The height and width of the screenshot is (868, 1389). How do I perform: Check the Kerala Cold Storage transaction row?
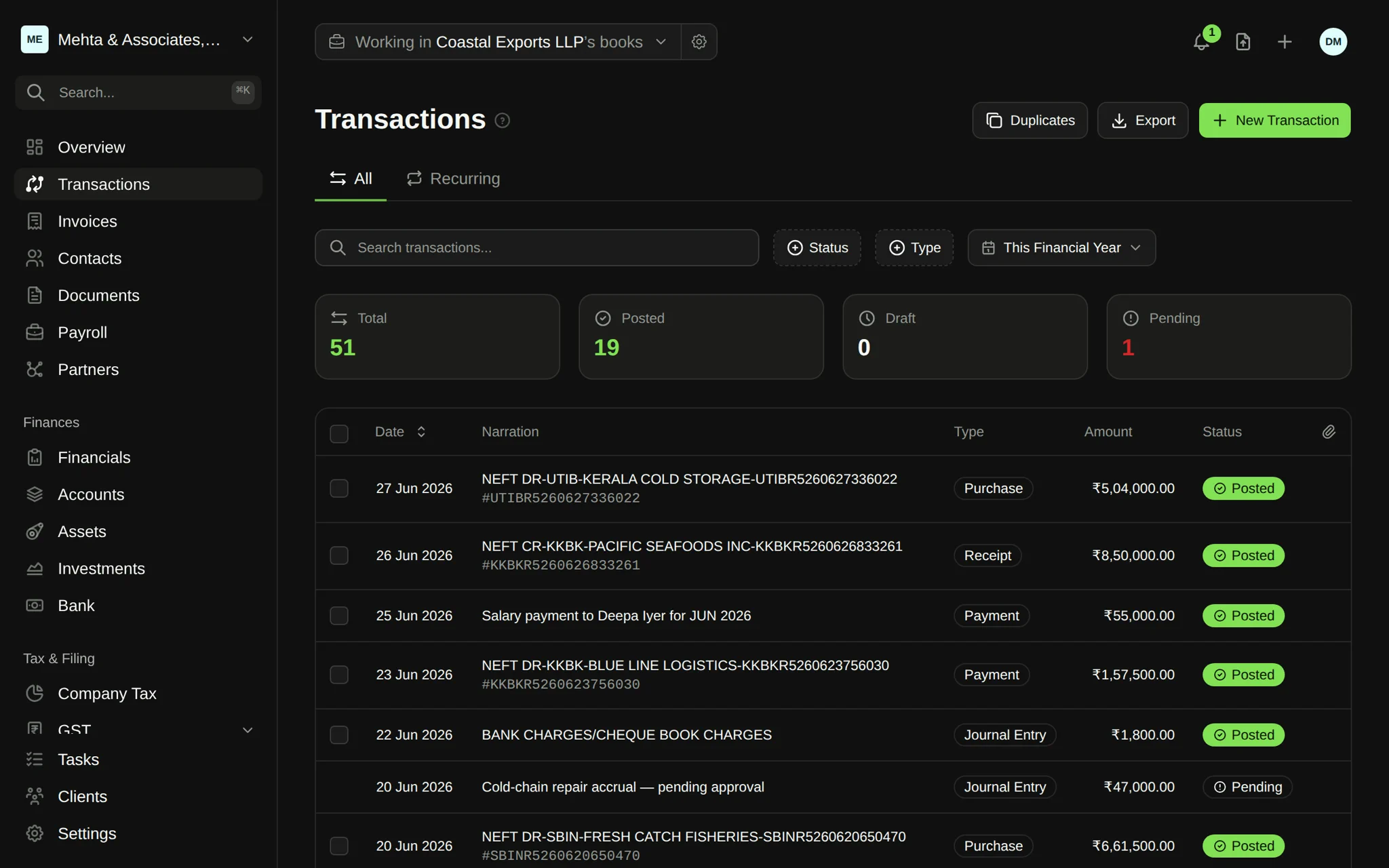click(x=339, y=488)
